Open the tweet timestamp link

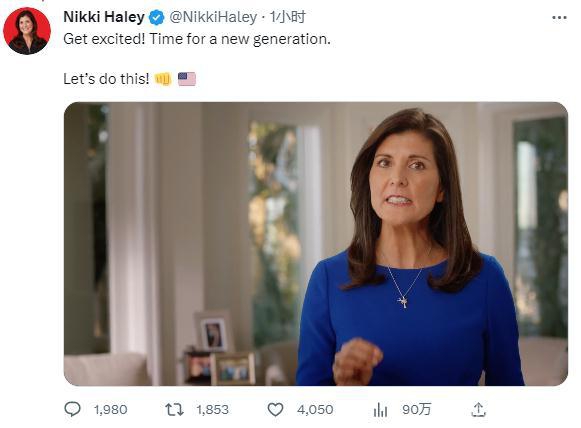click(x=287, y=17)
